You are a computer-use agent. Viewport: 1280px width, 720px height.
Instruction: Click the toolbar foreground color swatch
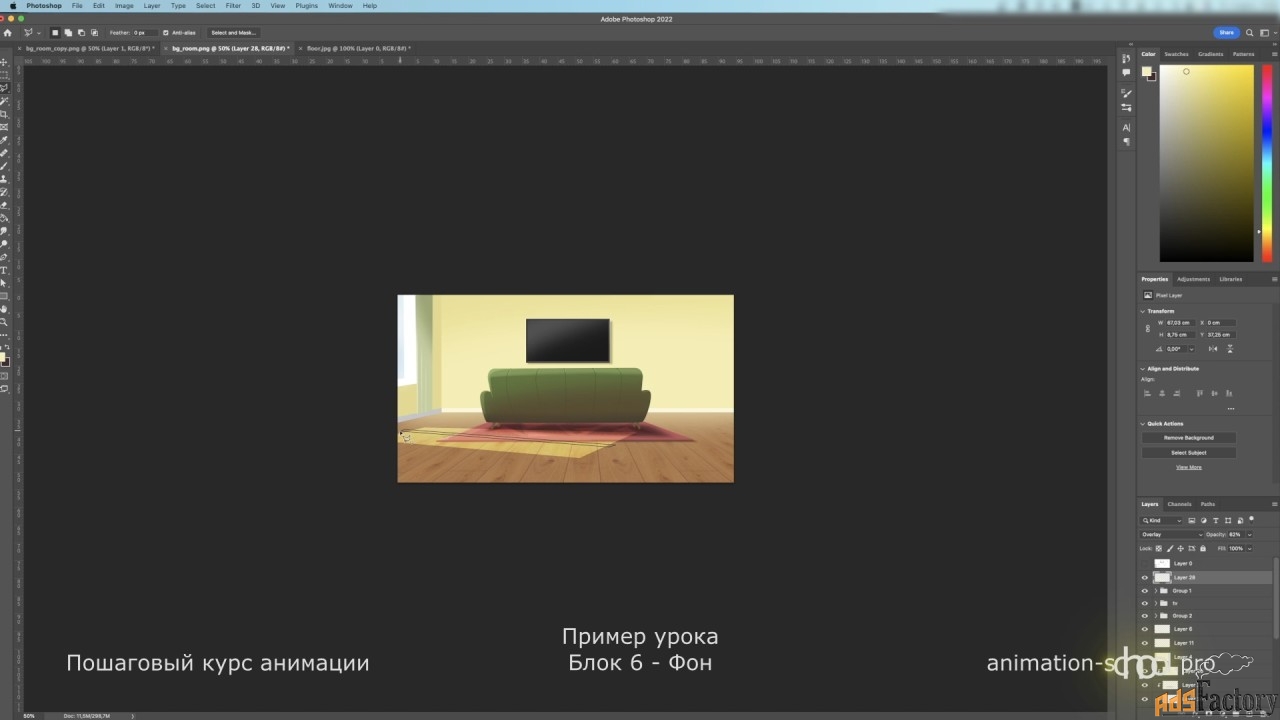[x=2, y=357]
